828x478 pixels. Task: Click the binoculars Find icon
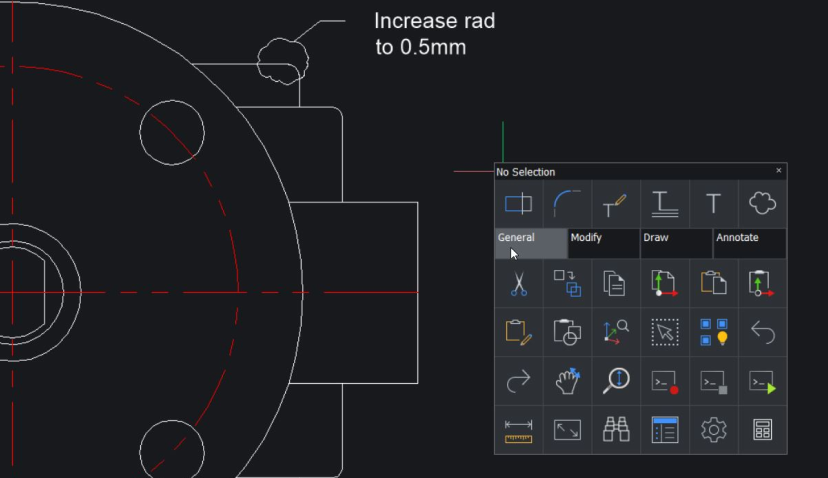[x=616, y=430]
